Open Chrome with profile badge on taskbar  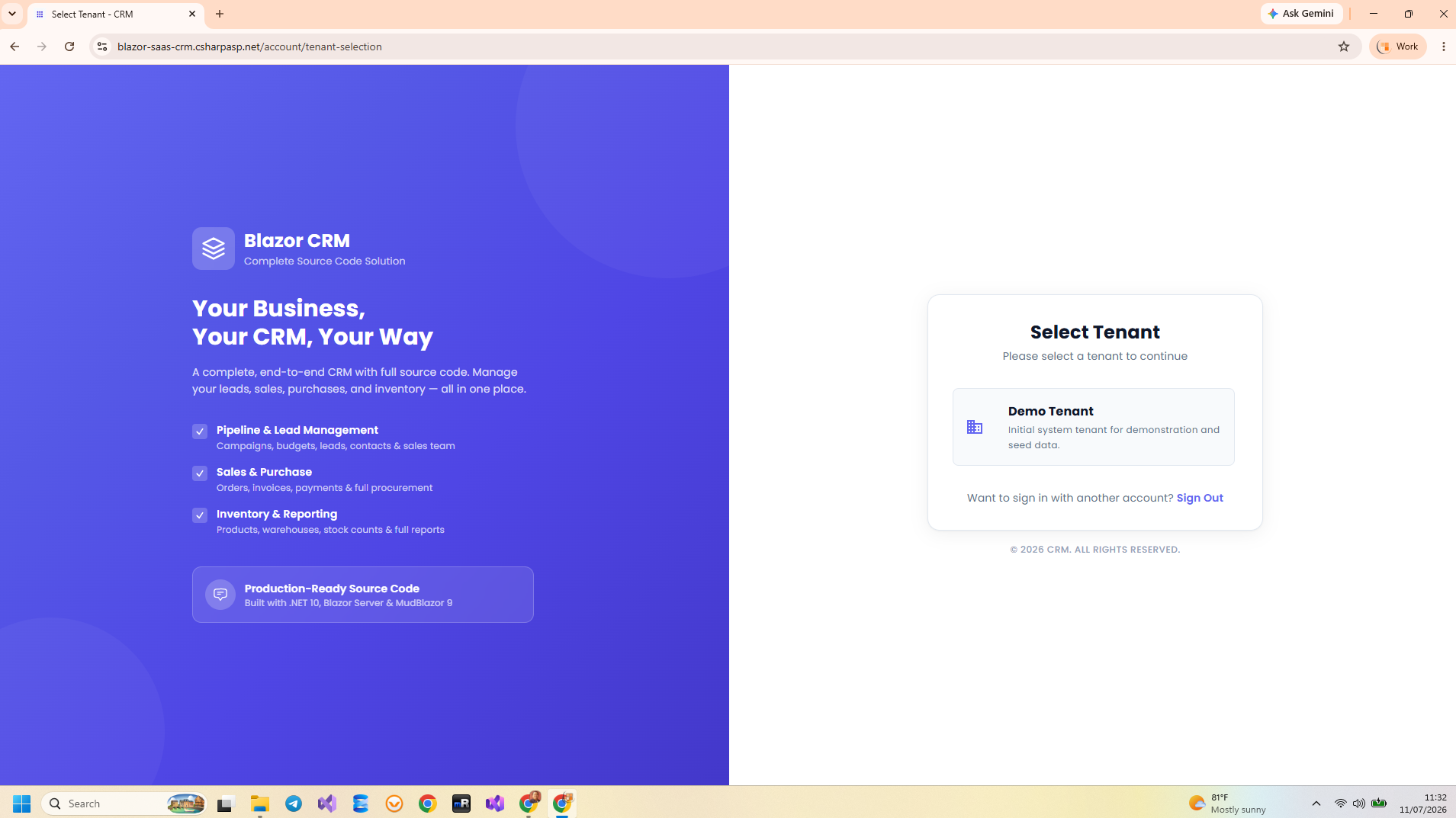tap(529, 804)
